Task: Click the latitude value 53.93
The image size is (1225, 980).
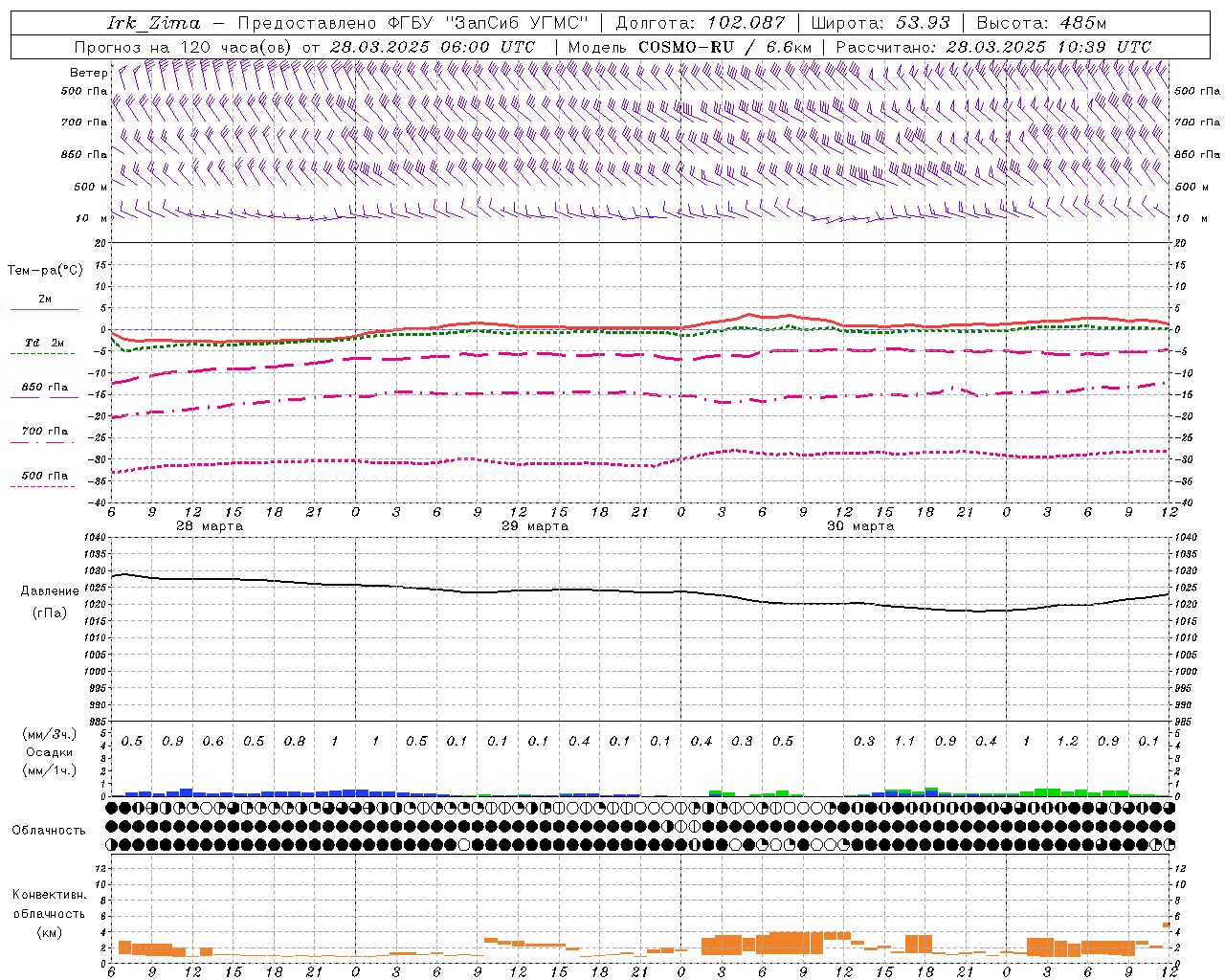Action: (923, 22)
